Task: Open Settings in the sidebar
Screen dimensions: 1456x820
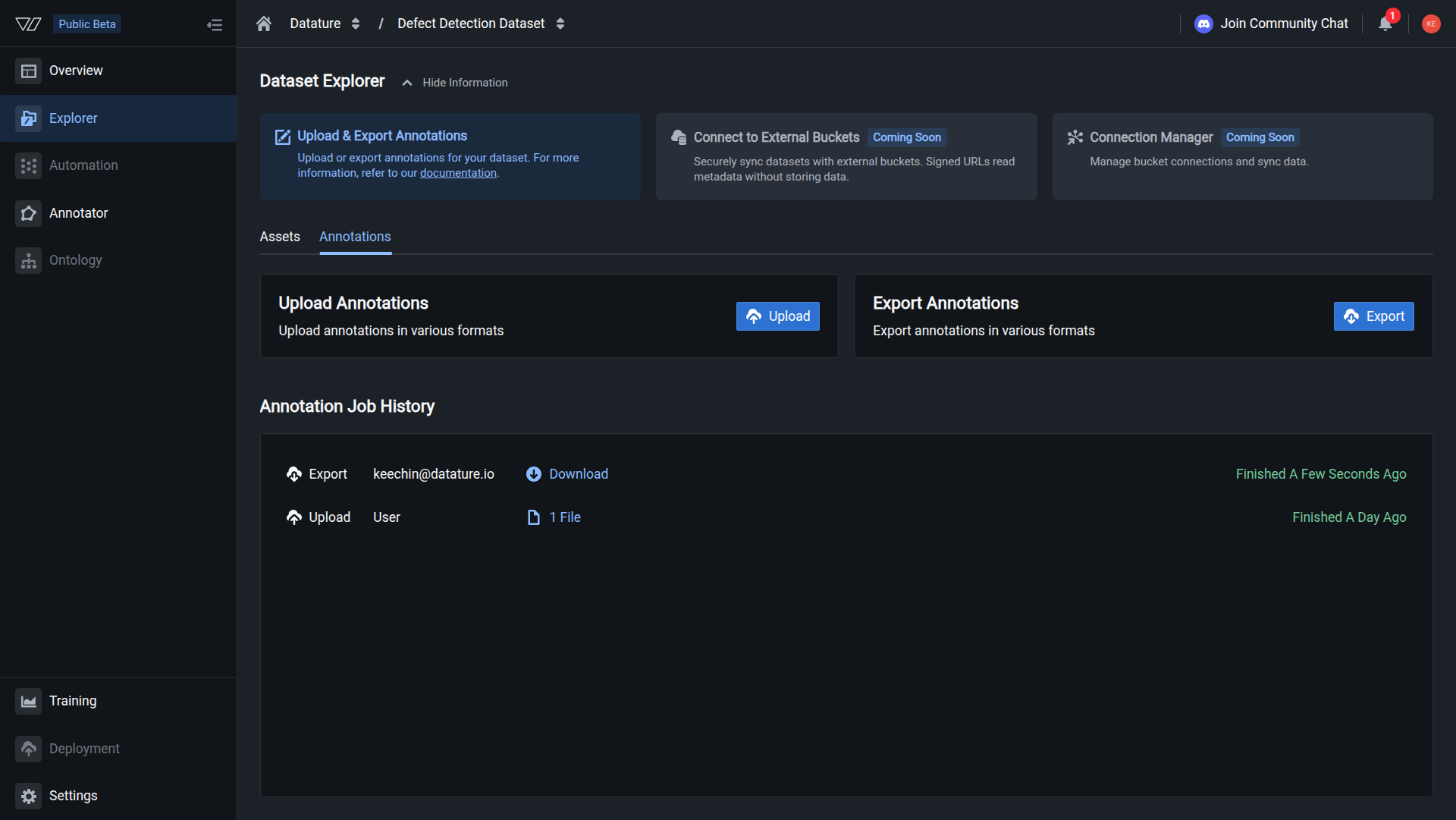Action: pyautogui.click(x=118, y=796)
